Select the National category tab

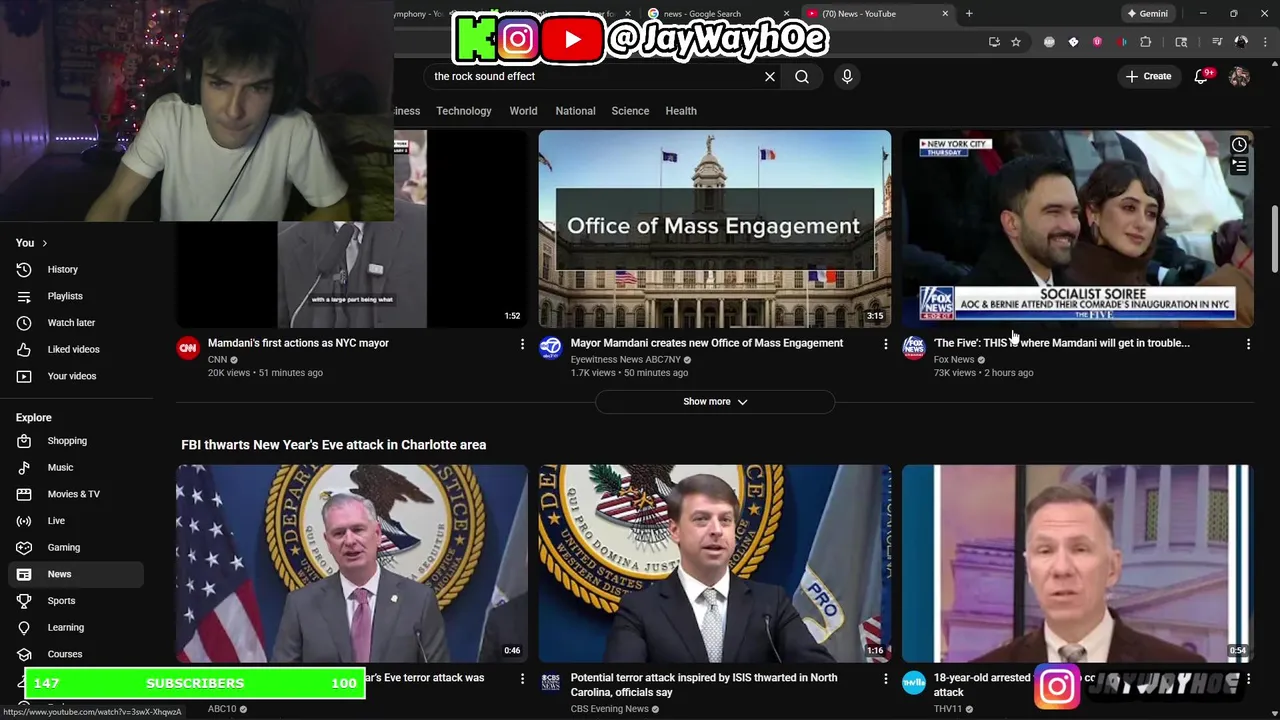tap(575, 111)
